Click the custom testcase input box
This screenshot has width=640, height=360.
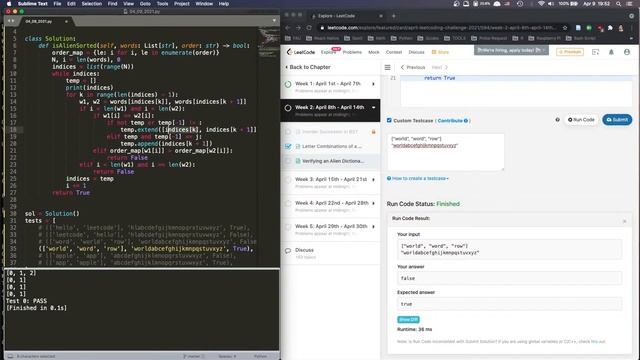(x=445, y=152)
